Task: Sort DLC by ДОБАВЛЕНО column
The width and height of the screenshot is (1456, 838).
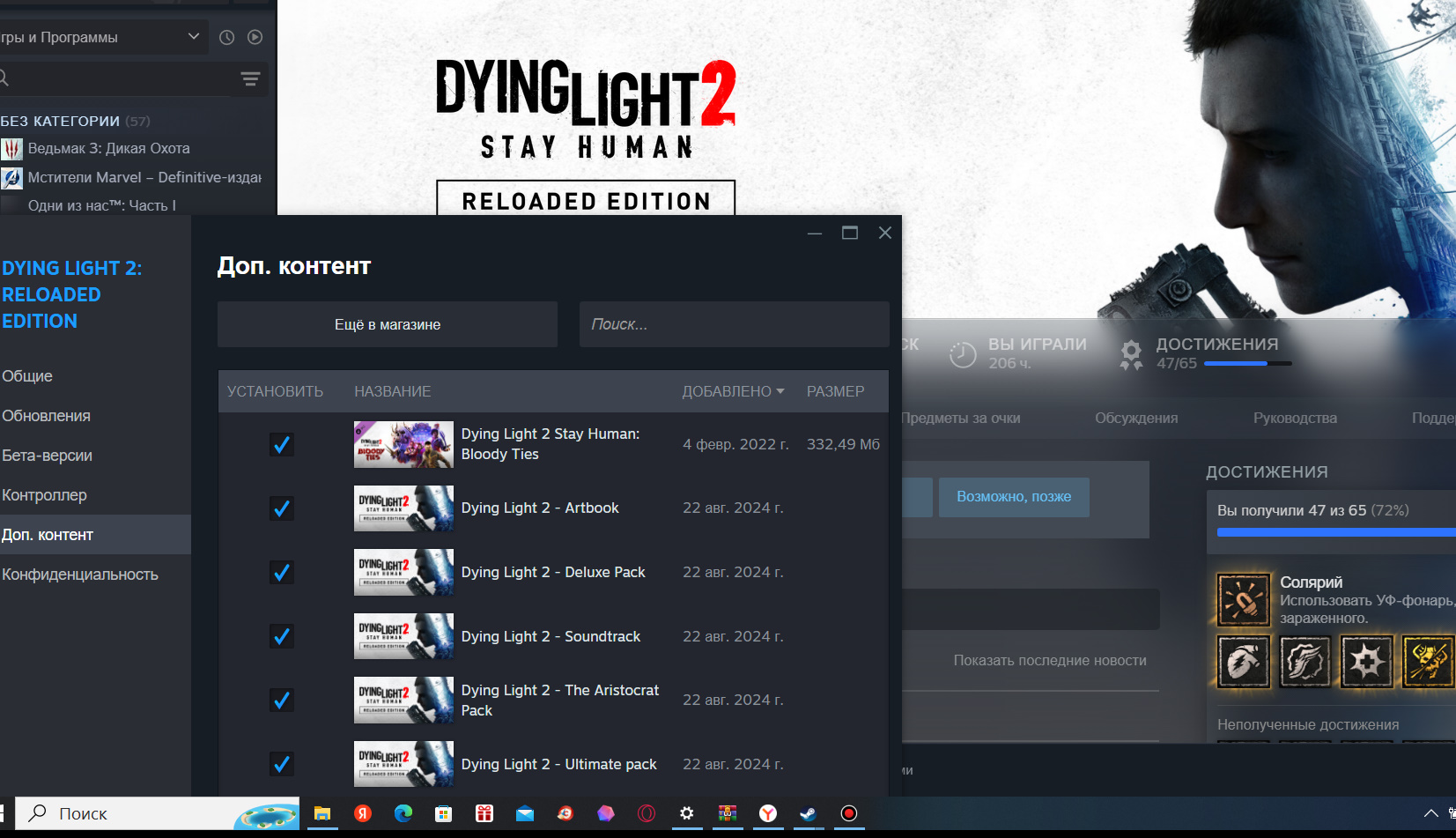Action: [733, 391]
